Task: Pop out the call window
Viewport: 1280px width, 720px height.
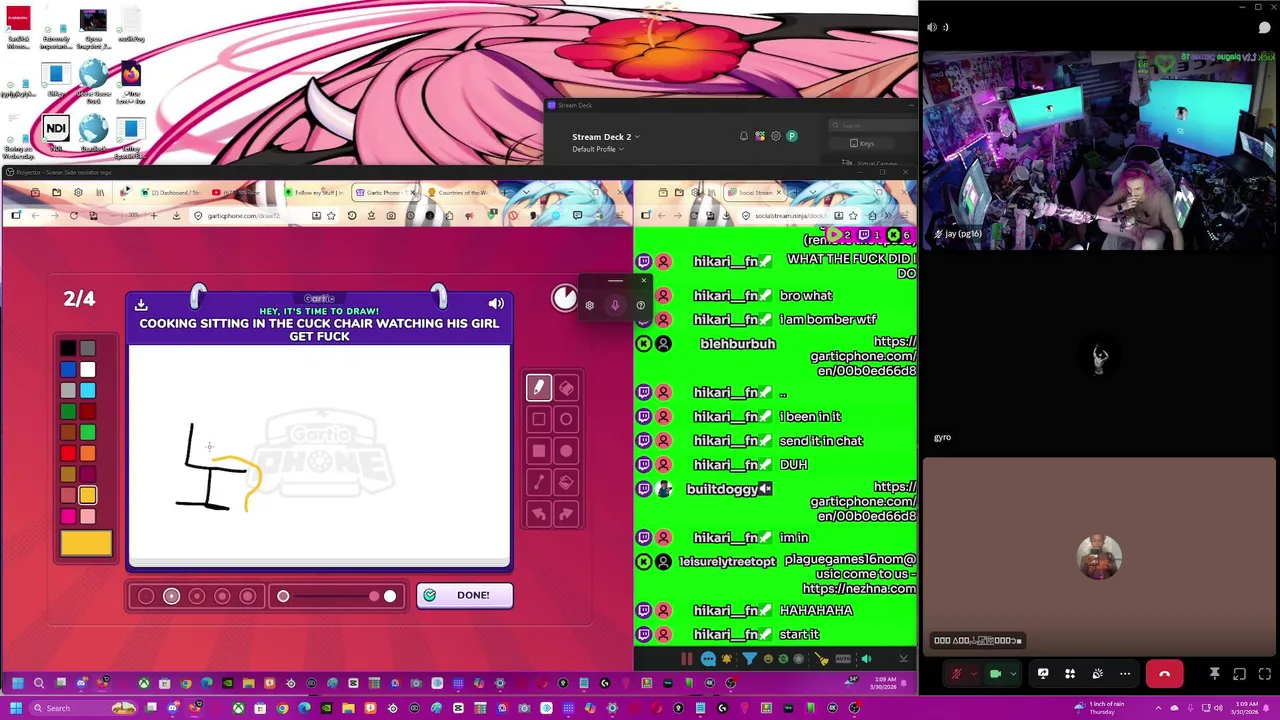Action: click(1239, 674)
